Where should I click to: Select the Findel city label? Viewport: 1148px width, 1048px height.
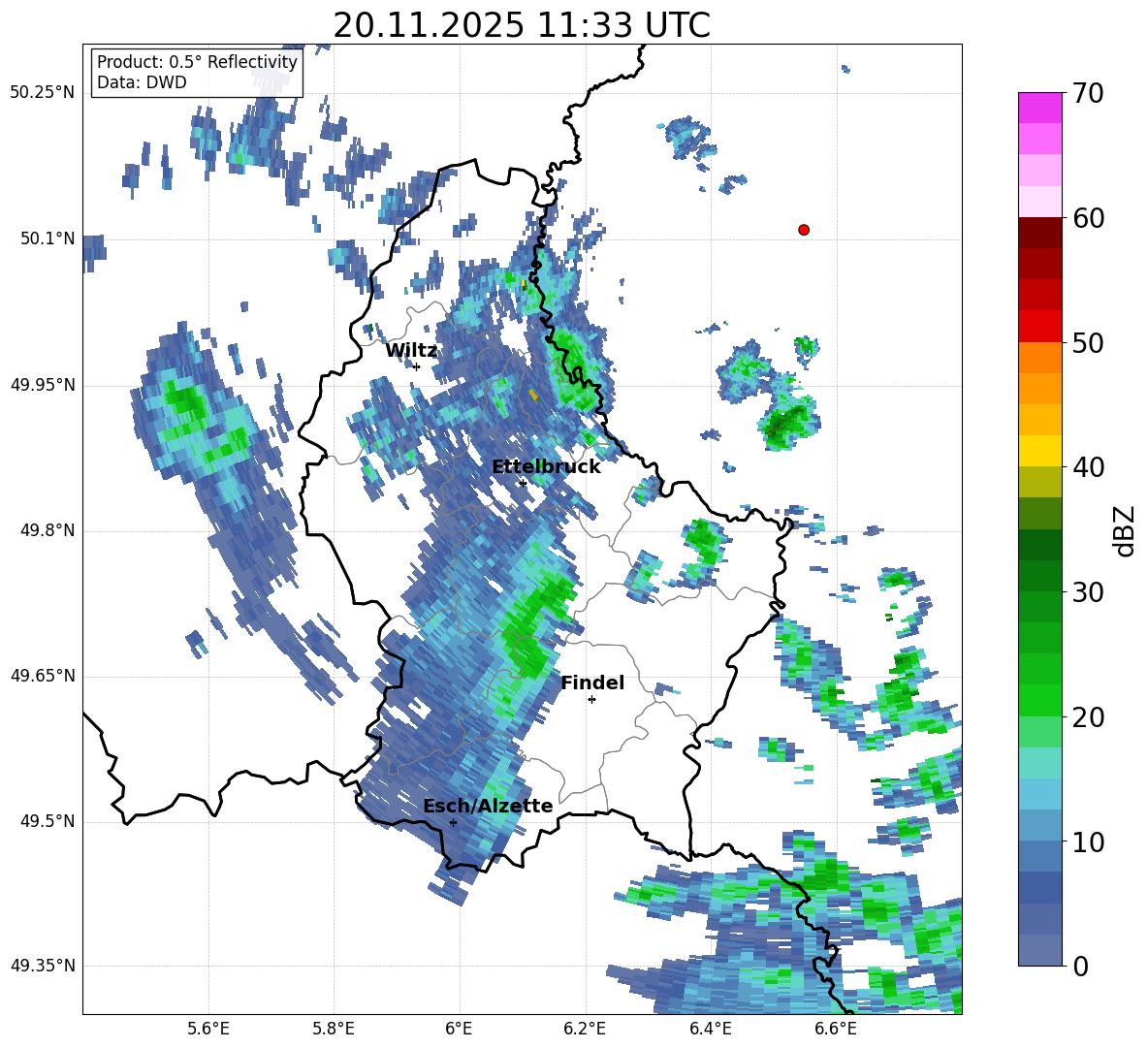[x=592, y=683]
